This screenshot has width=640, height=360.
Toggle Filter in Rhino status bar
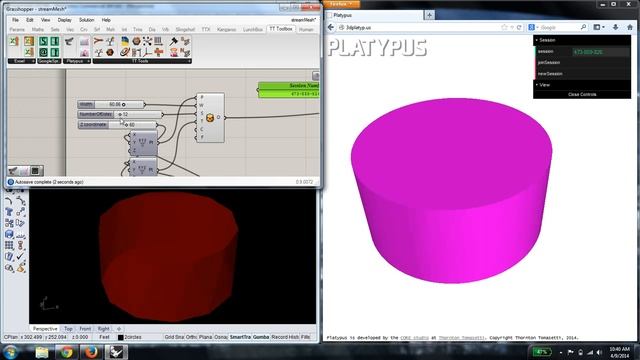coord(305,337)
